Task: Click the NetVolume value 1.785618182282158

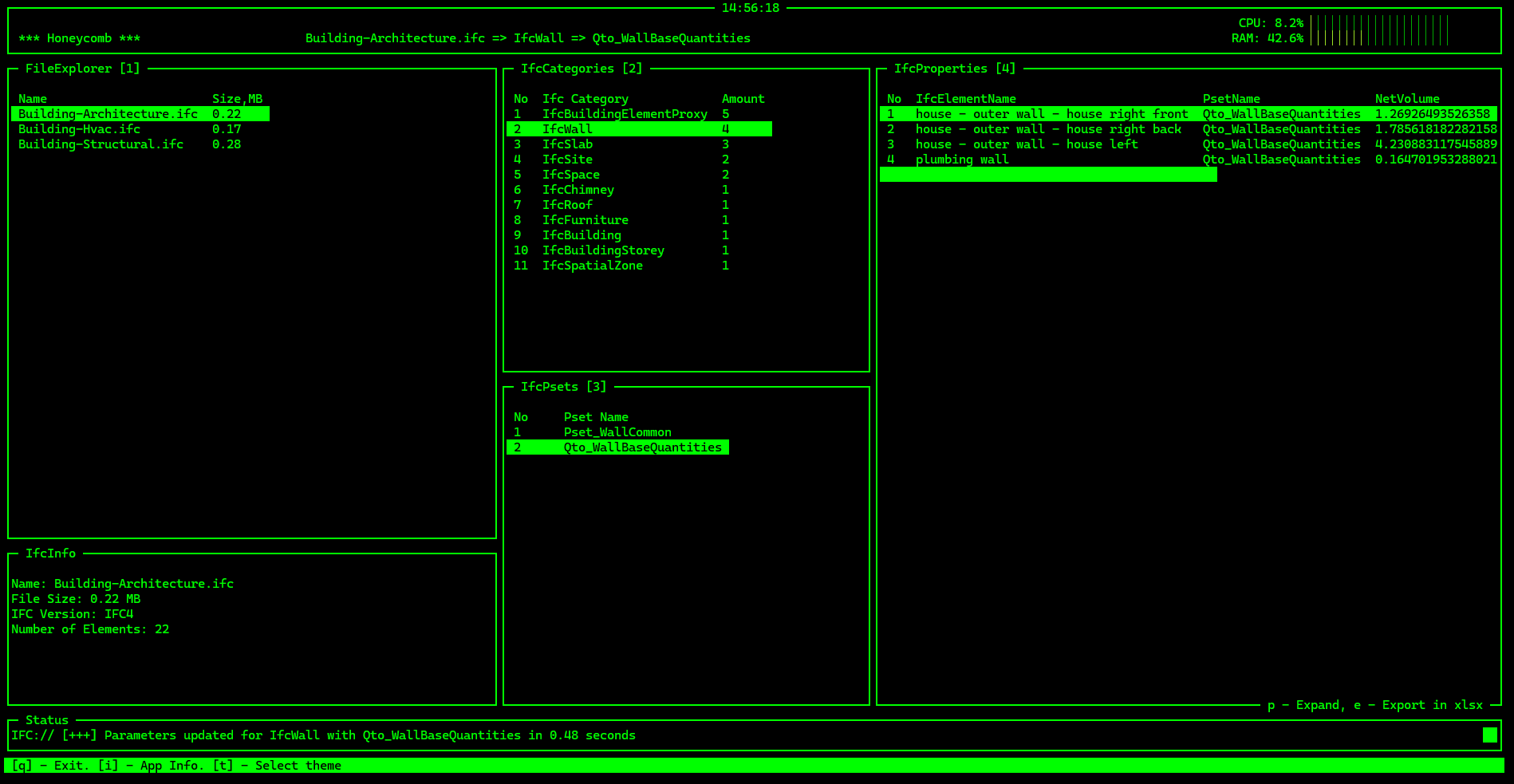Action: (1436, 129)
